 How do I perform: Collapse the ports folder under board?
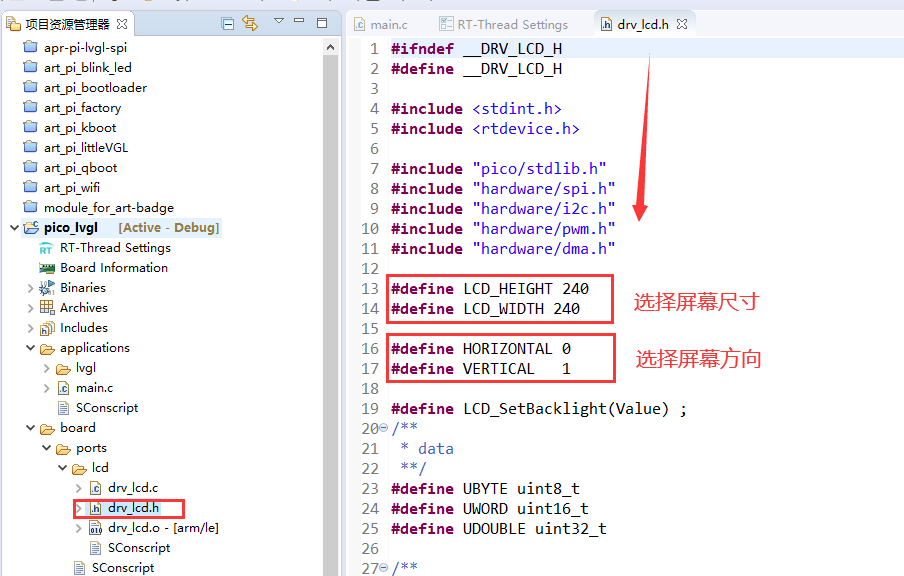(47, 448)
